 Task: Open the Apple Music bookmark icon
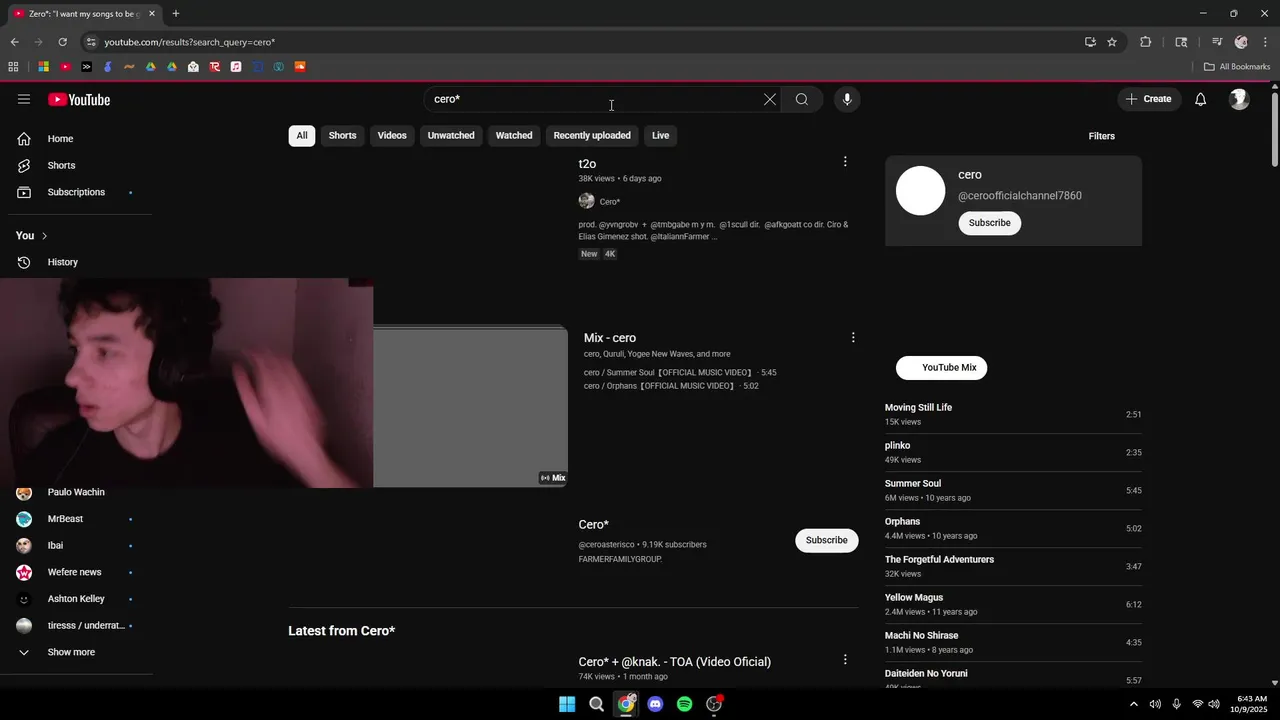(236, 67)
